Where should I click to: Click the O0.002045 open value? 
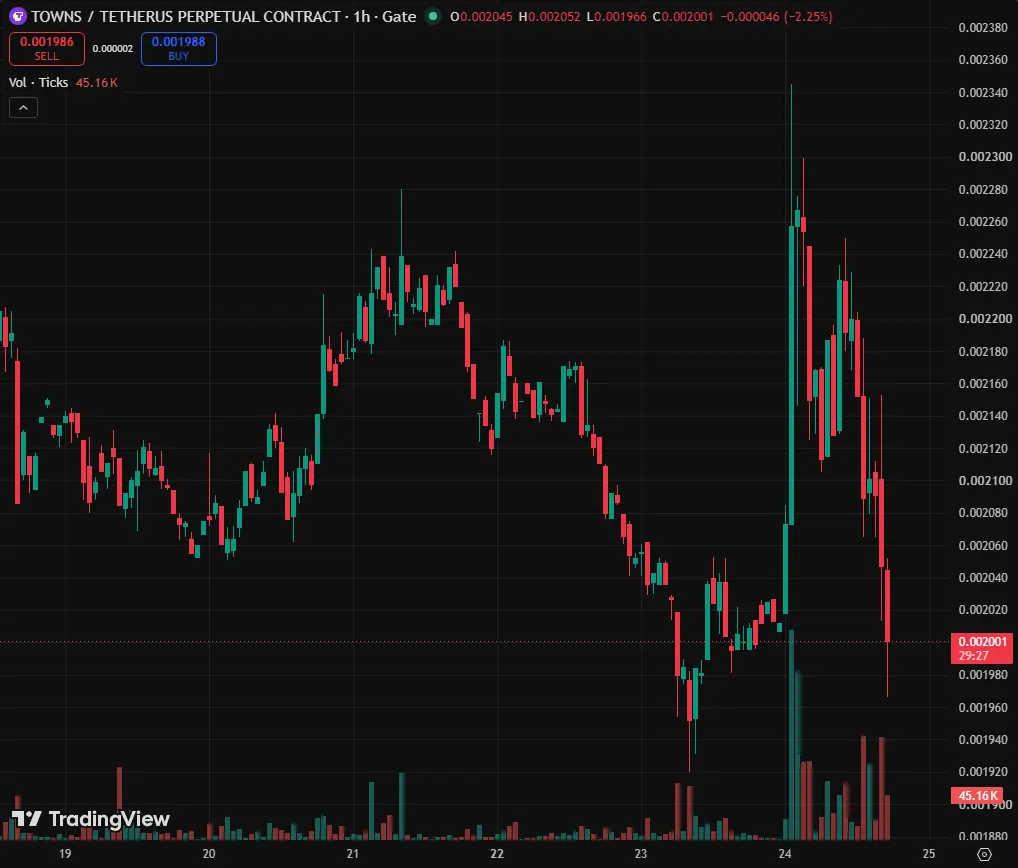coord(481,16)
